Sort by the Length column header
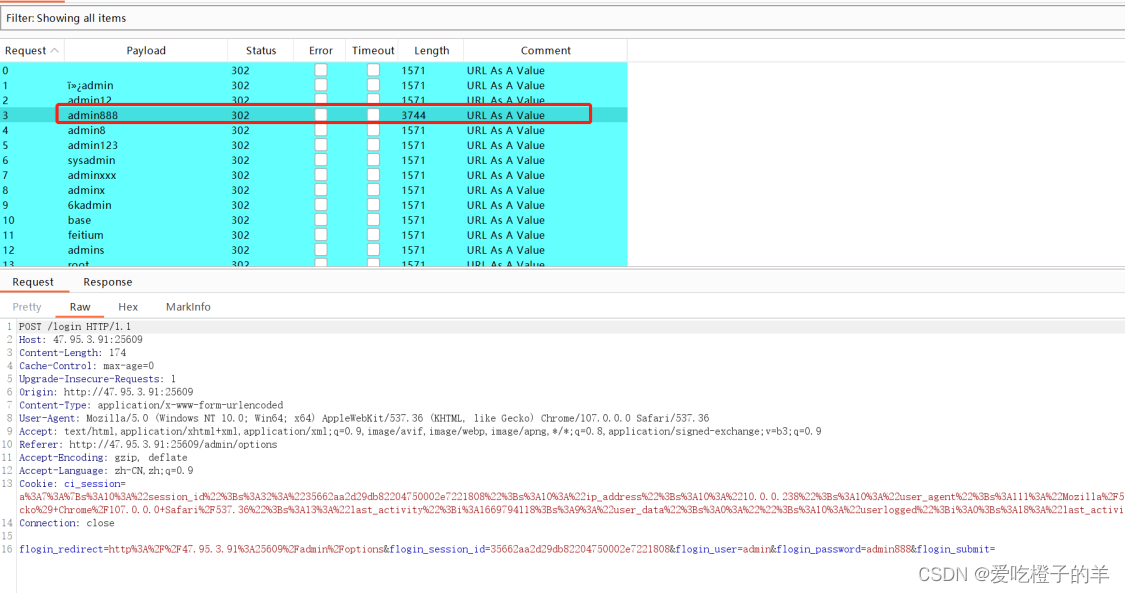 431,50
